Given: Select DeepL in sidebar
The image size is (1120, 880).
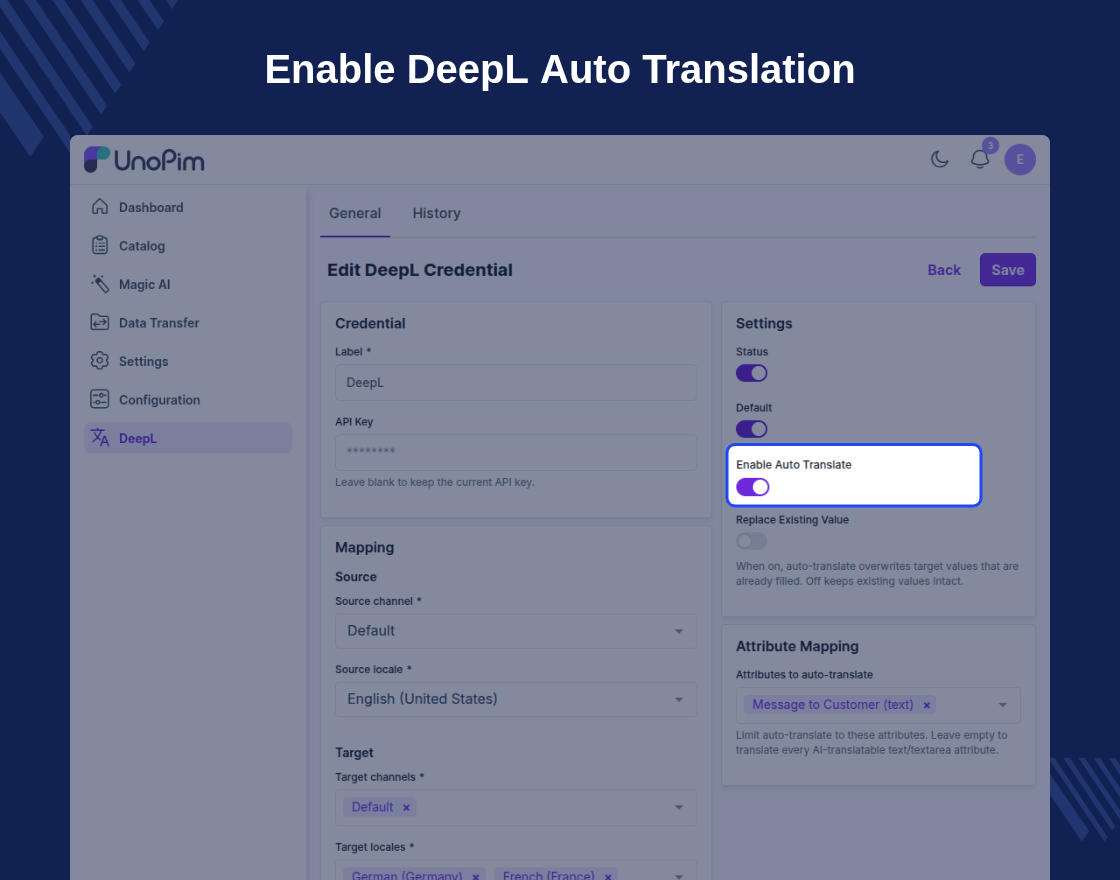Looking at the screenshot, I should [188, 438].
